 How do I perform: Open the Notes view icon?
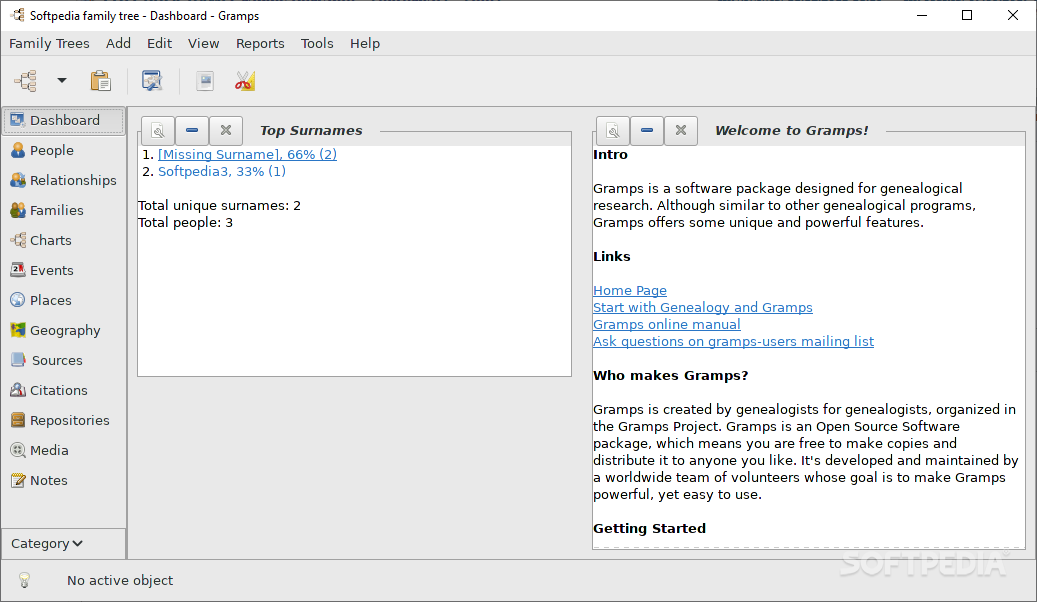pos(18,480)
